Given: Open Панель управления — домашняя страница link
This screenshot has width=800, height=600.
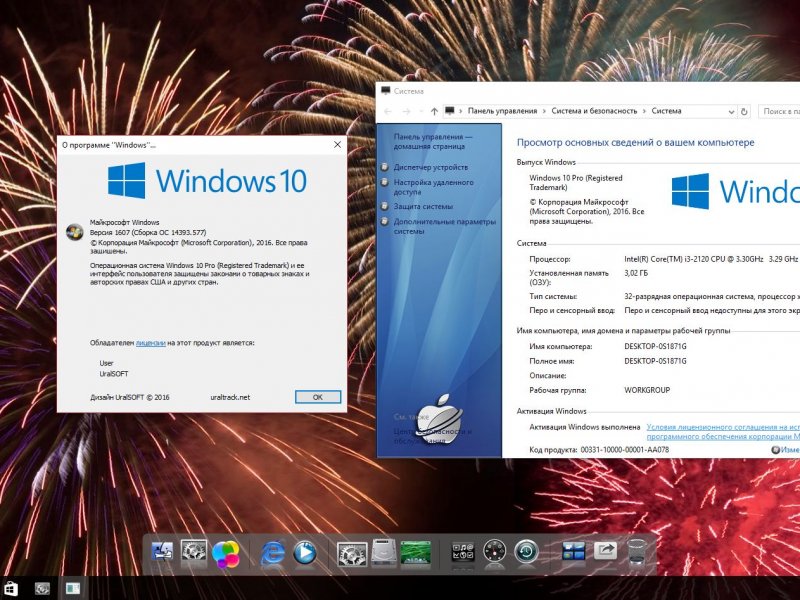Looking at the screenshot, I should pos(433,141).
